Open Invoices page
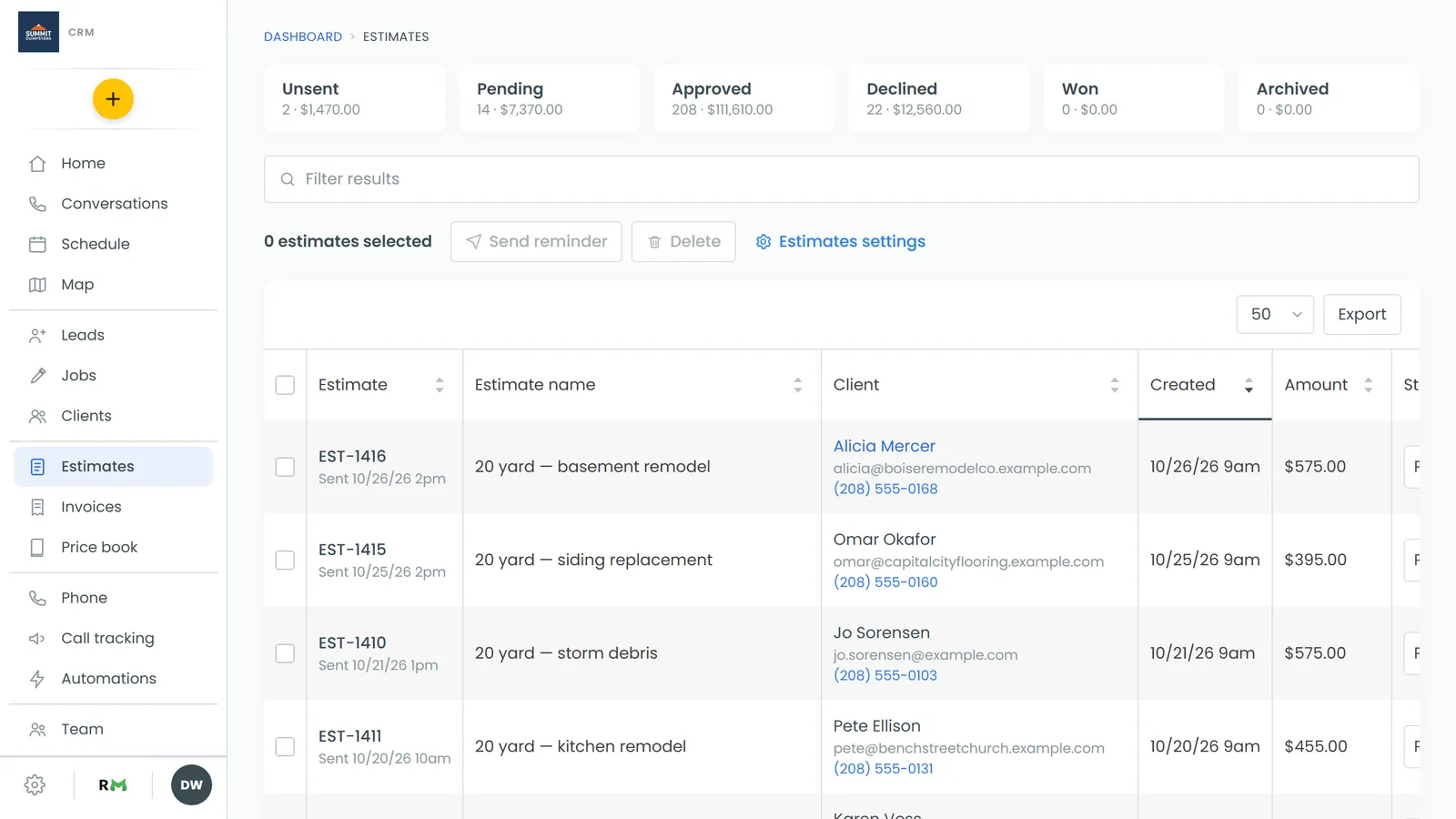Screen dimensions: 1456x819 pyautogui.click(x=113, y=507)
